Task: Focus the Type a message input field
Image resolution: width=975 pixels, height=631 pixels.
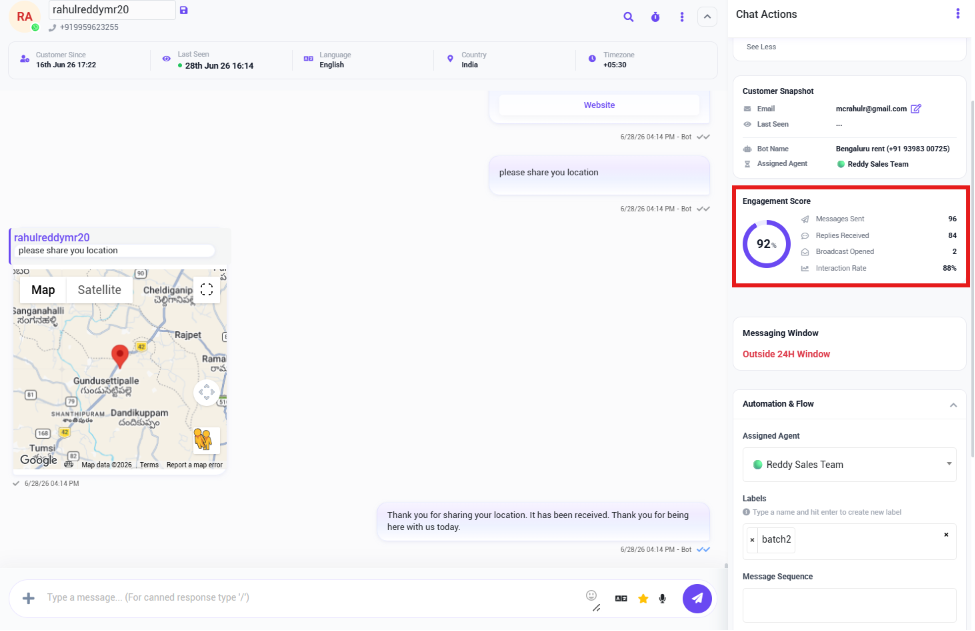Action: tap(311, 597)
